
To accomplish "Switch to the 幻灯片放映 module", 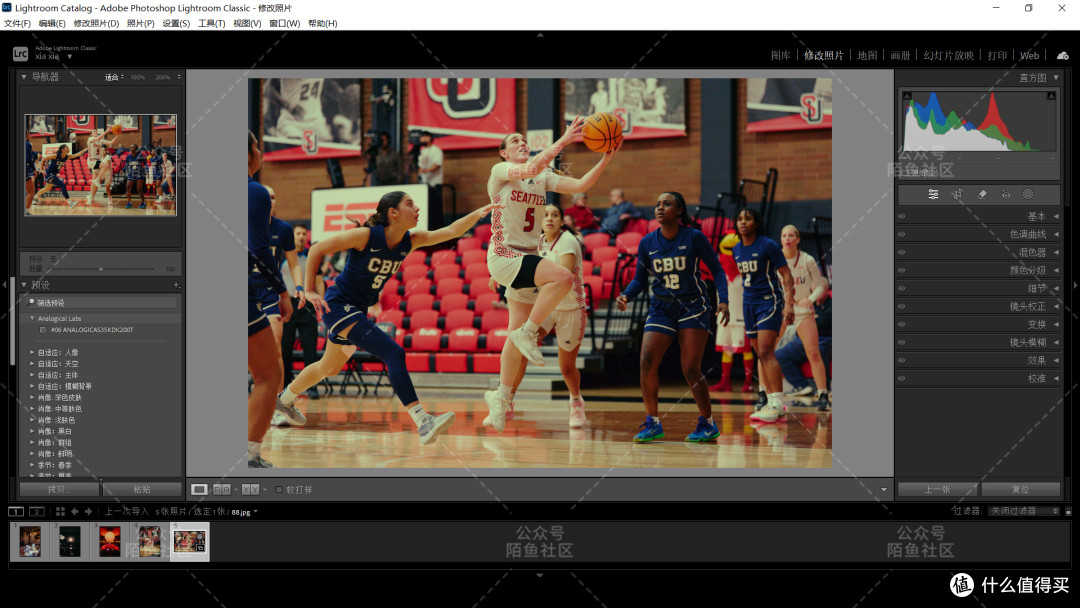I will (948, 56).
